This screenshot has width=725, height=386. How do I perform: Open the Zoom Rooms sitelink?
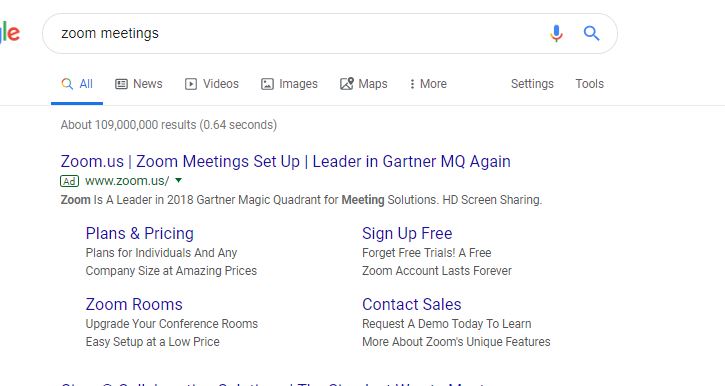coord(134,304)
